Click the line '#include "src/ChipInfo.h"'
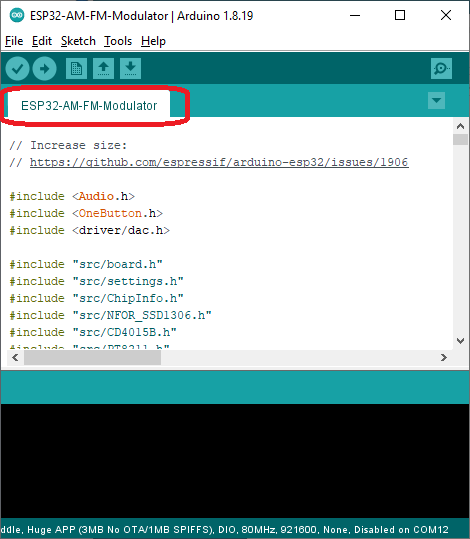Screen dimensions: 470x539 coord(96,298)
